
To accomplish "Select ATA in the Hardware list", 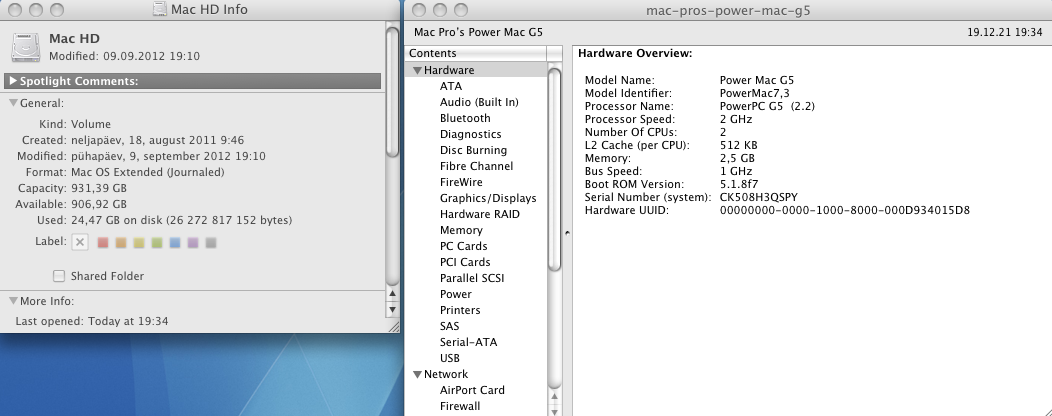I will (x=451, y=86).
